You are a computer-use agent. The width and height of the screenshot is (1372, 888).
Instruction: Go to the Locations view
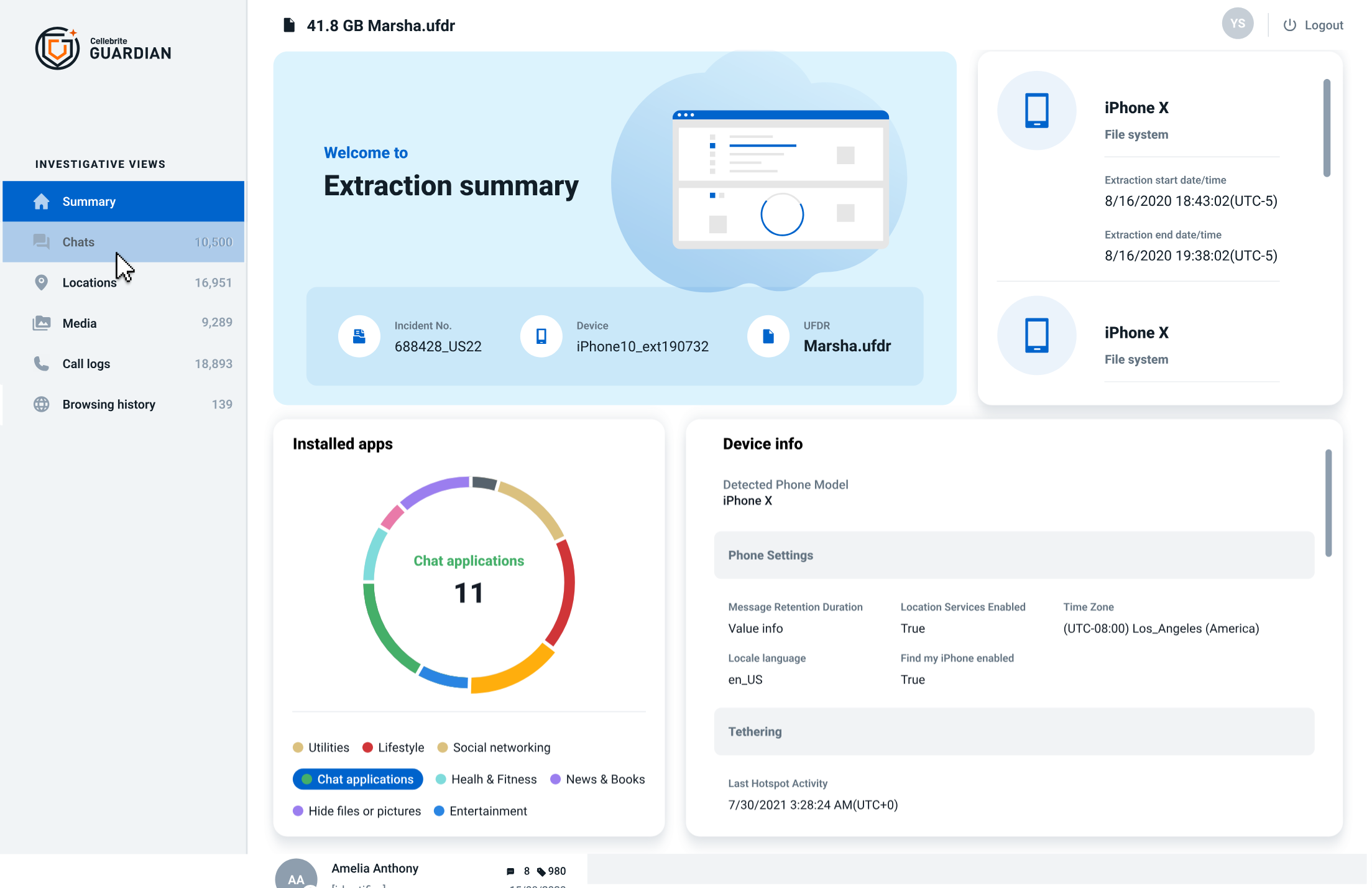(123, 282)
